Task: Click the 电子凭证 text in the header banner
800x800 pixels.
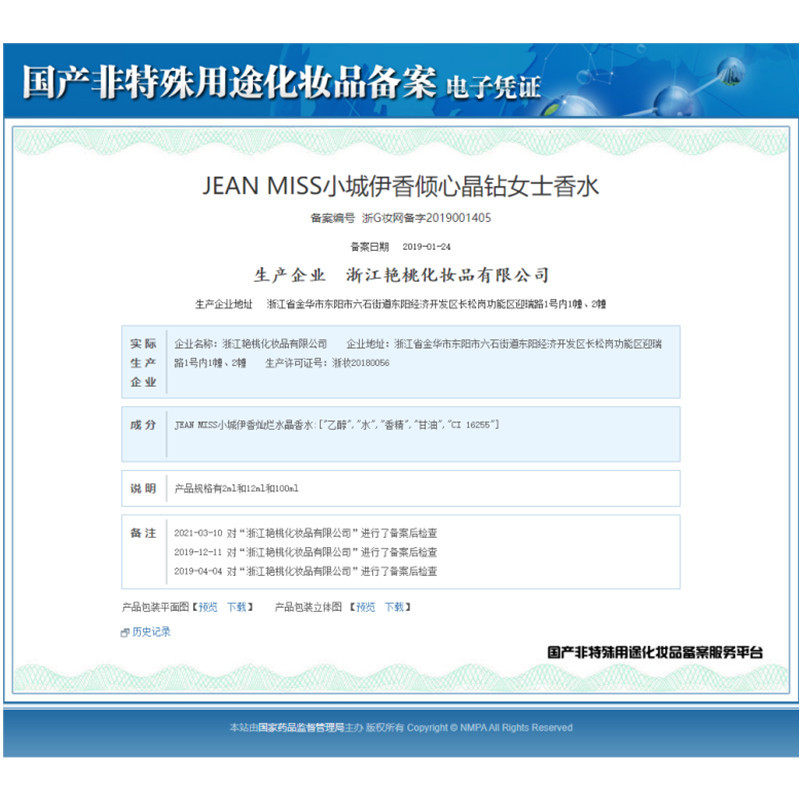Action: pyautogui.click(x=493, y=87)
